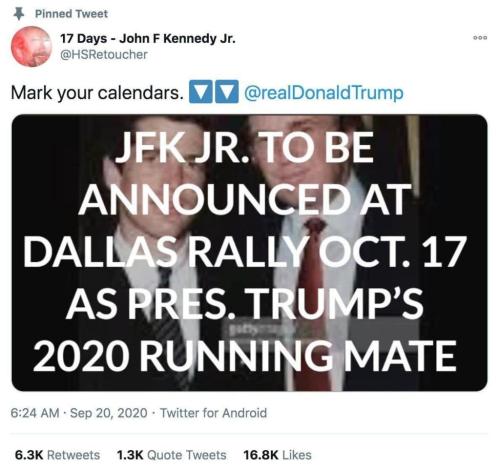500x472 pixels.
Task: Select the 'Mark your calendars.' tweet text
Action: 97,93
